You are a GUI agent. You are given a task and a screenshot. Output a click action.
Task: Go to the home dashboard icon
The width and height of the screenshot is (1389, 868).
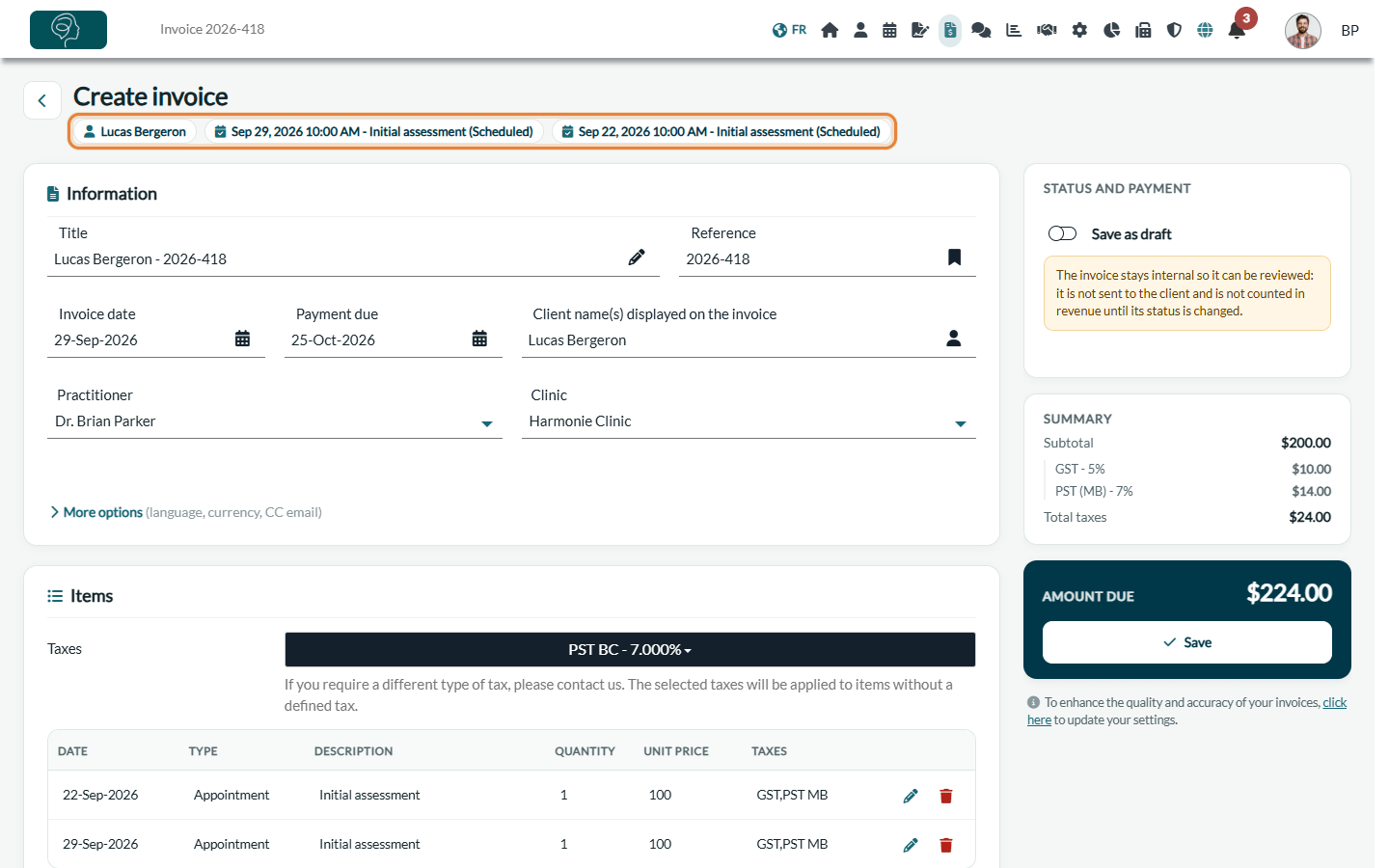pyautogui.click(x=830, y=30)
